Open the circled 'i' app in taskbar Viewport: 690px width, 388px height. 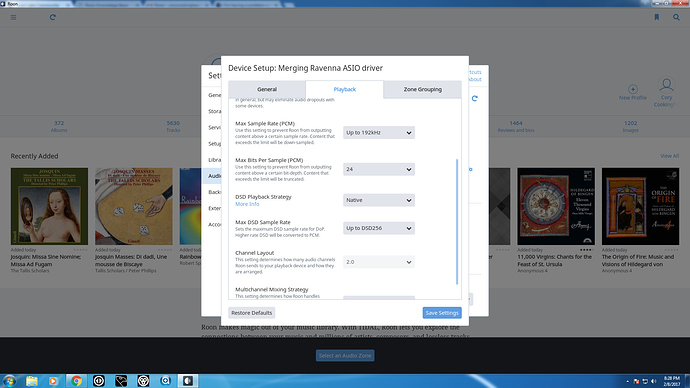point(99,381)
